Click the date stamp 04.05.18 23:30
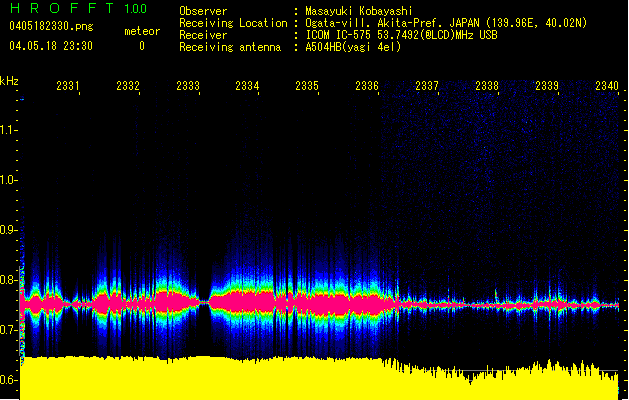 click(x=51, y=46)
